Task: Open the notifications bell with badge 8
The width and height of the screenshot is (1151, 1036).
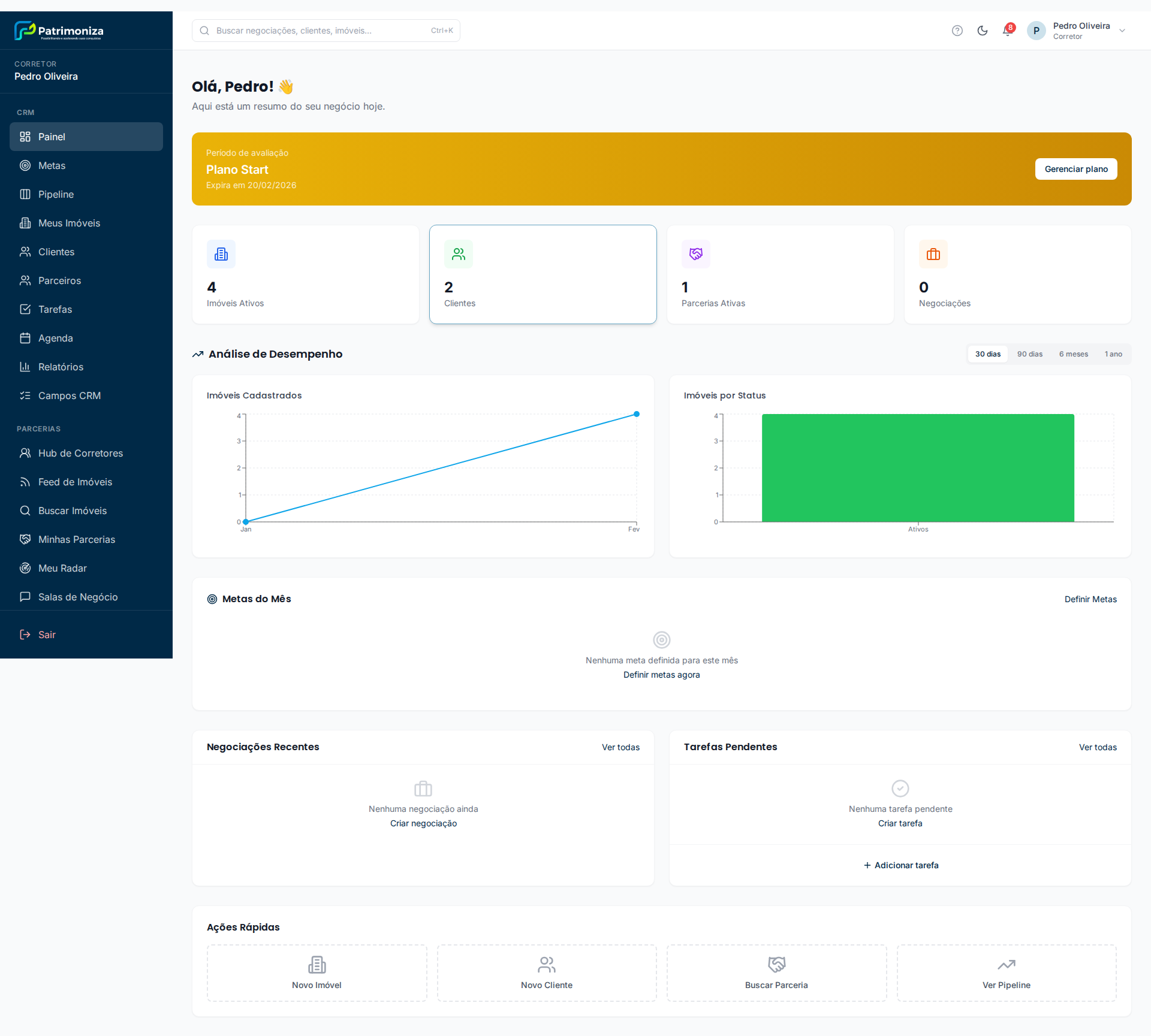Action: coord(1007,31)
